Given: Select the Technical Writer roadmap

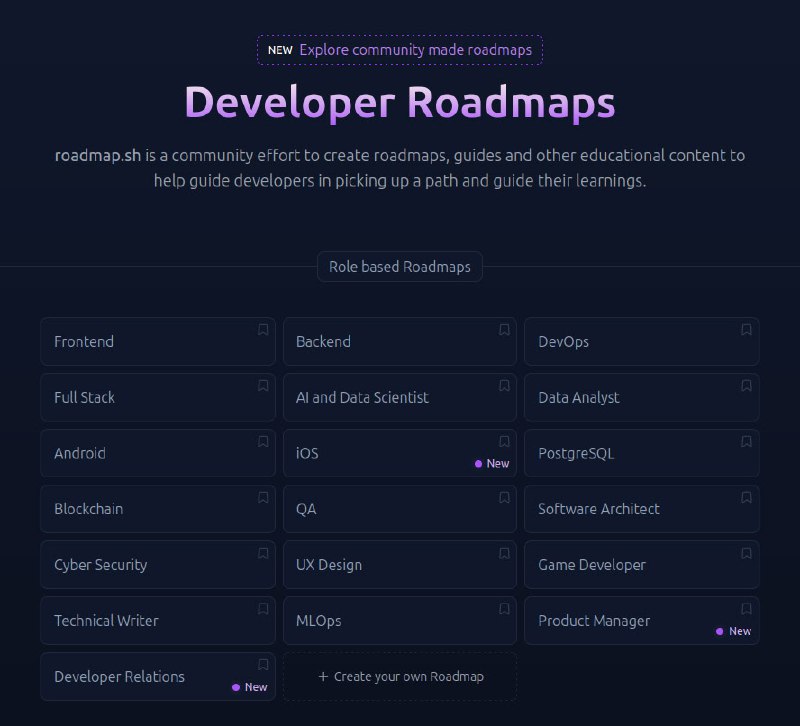Looking at the screenshot, I should tap(158, 620).
